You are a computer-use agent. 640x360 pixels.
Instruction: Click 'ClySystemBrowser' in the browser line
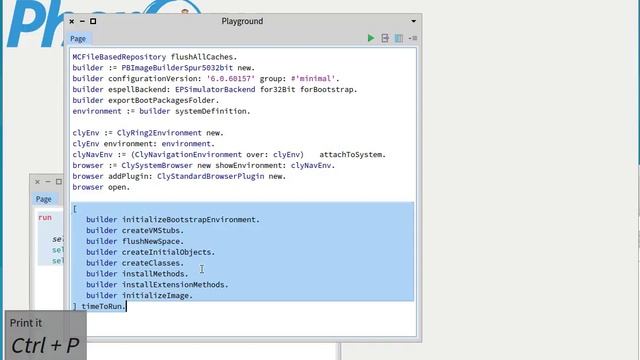[157, 165]
